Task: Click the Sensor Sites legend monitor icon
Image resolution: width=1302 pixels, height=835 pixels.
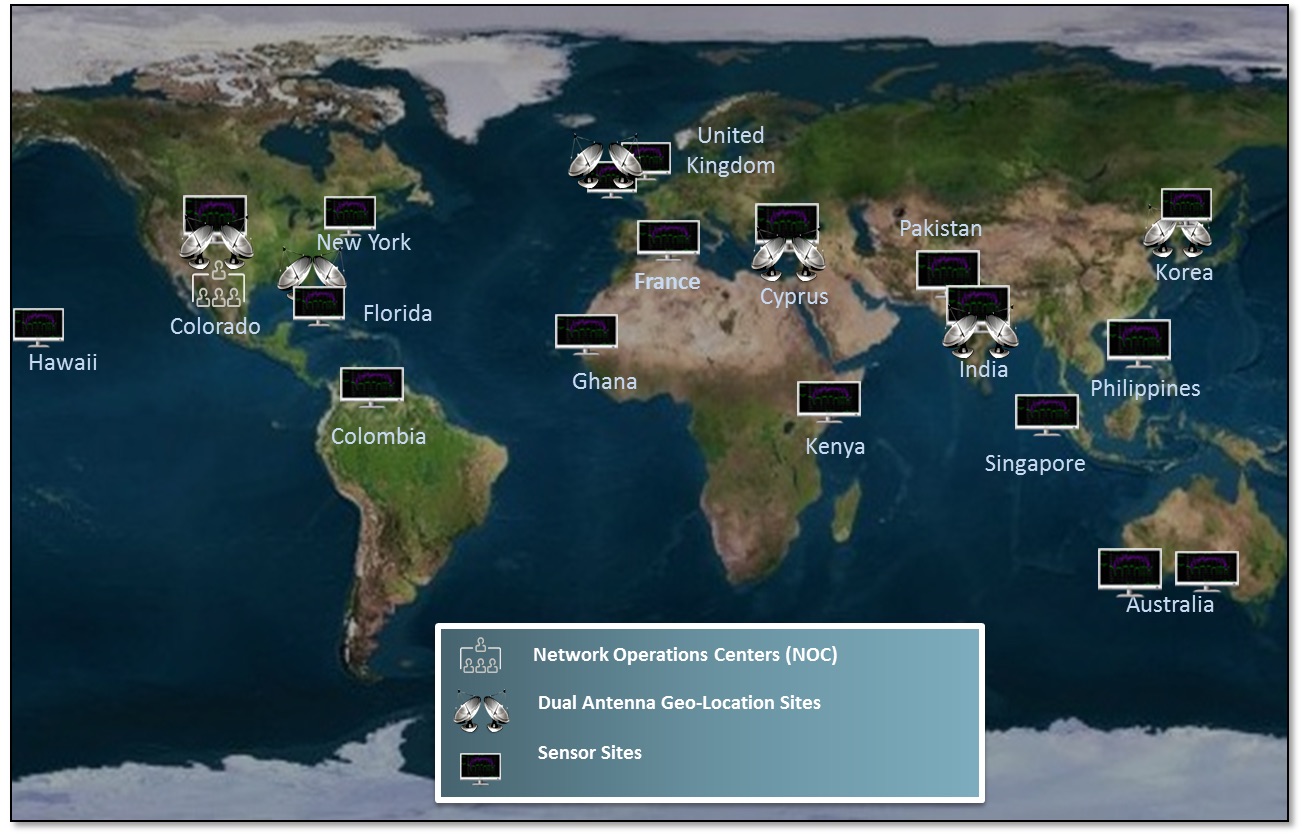Action: tap(480, 767)
